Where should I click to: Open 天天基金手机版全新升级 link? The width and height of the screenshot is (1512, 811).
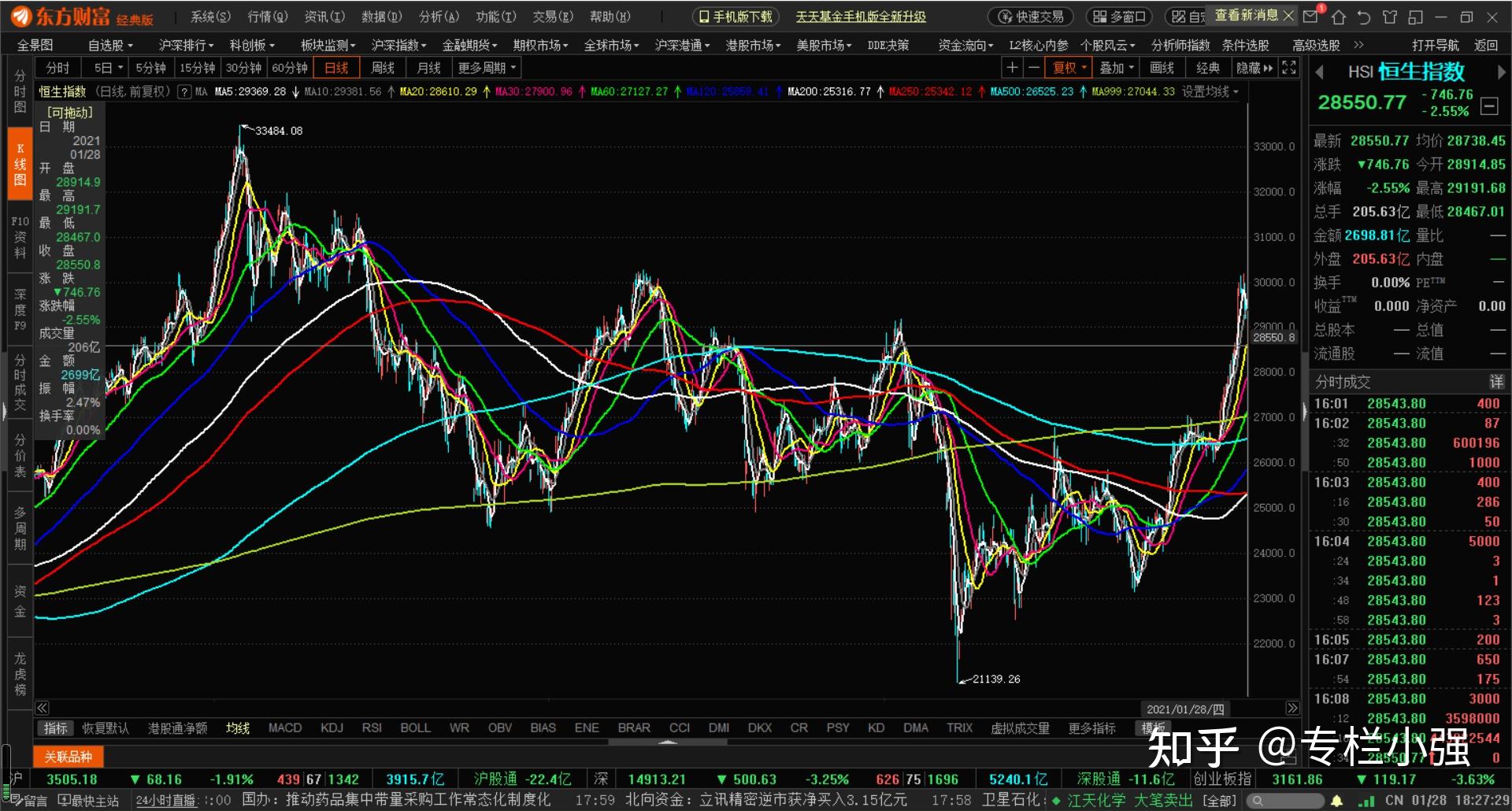861,17
